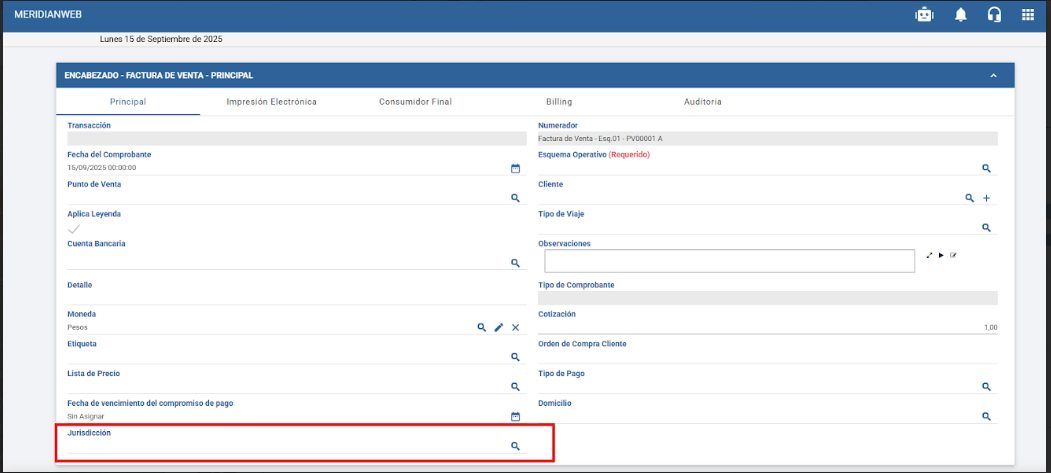Collapse the Encabezado Factura de Venta panel

pyautogui.click(x=993, y=76)
